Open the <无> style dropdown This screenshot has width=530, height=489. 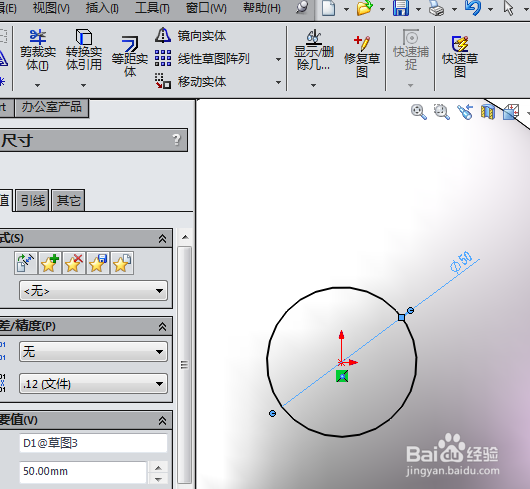[x=93, y=291]
